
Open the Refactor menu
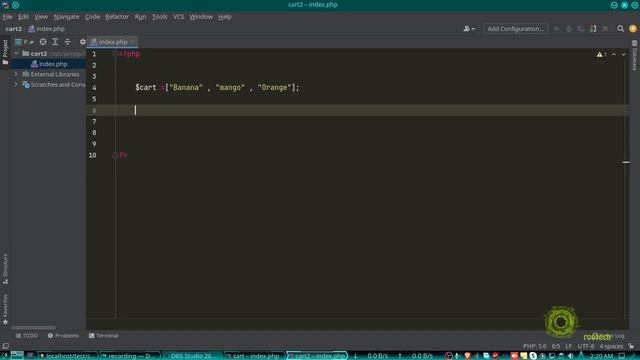(x=117, y=17)
